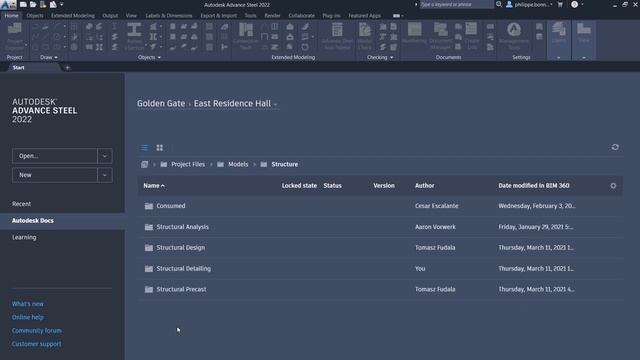Sort by the Name column header
Screen dimensions: 640x360
coord(154,186)
